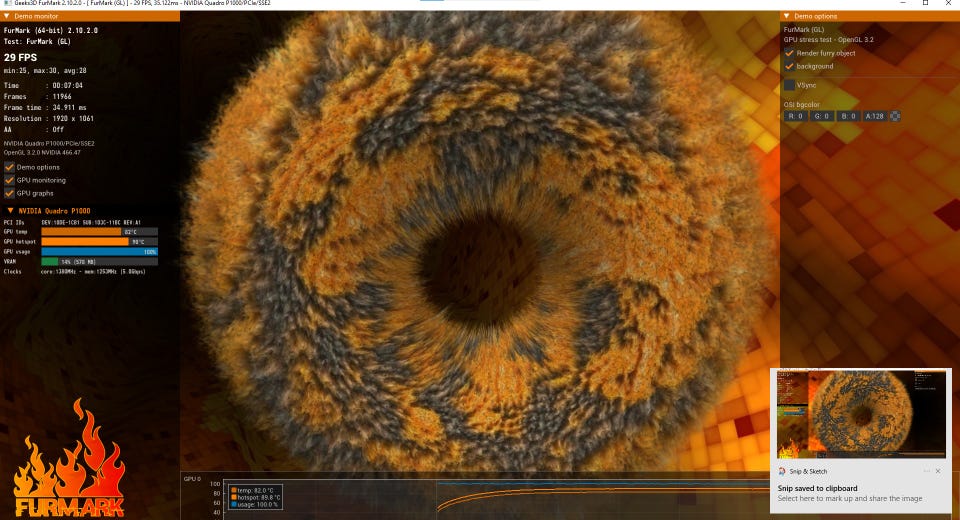Click the VRAM green usage bar

(x=50, y=262)
